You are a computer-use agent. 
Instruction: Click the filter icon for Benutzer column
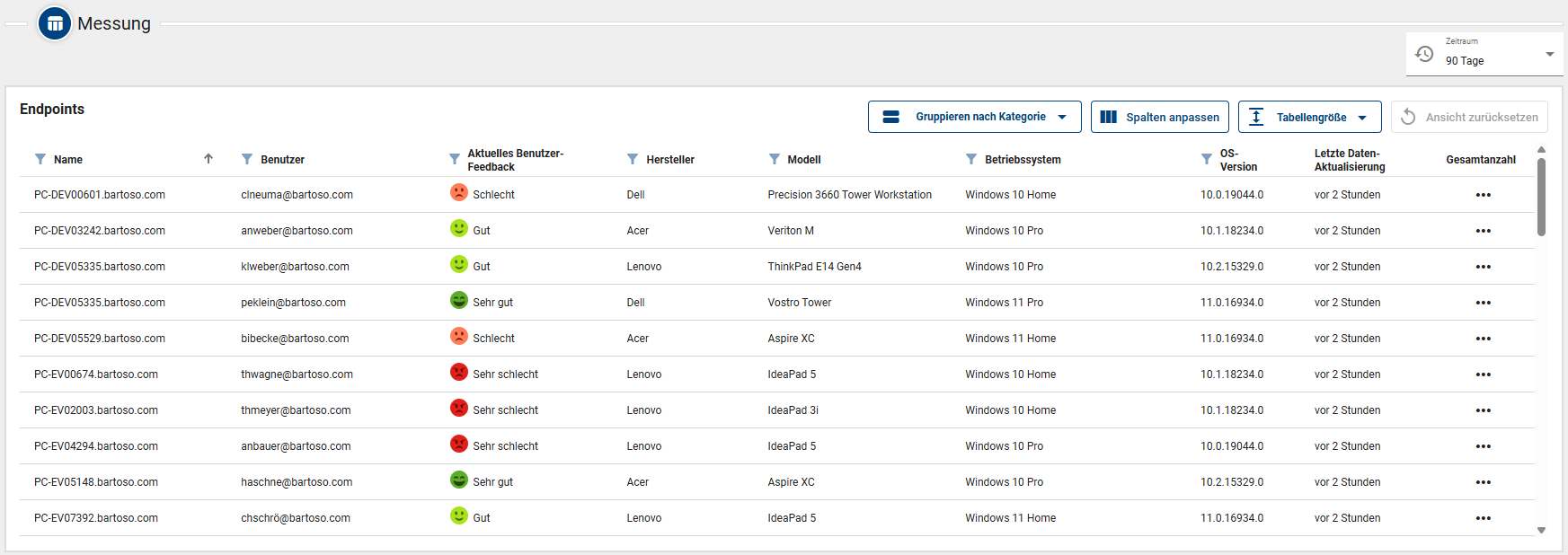click(x=247, y=159)
